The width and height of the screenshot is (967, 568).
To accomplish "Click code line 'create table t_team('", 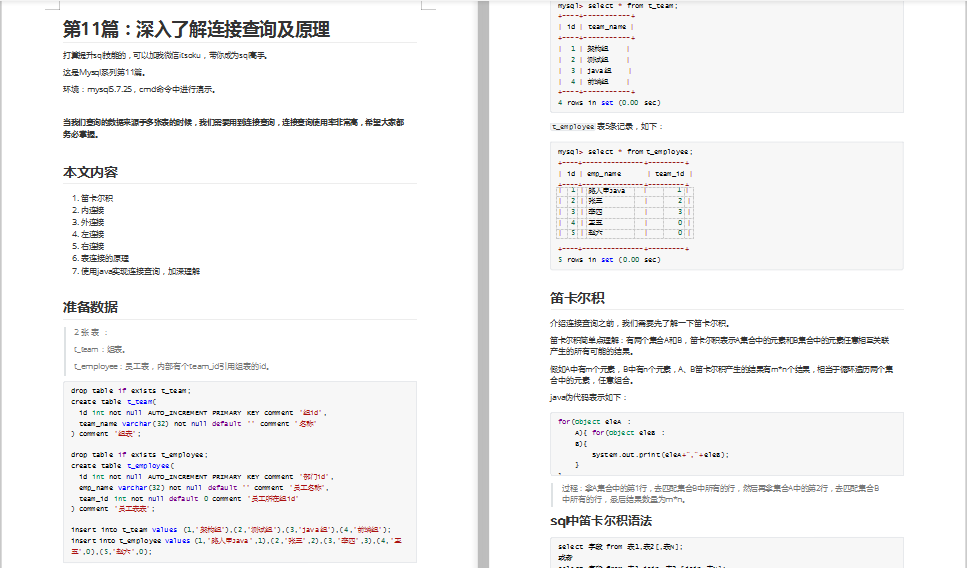I will (x=113, y=401).
